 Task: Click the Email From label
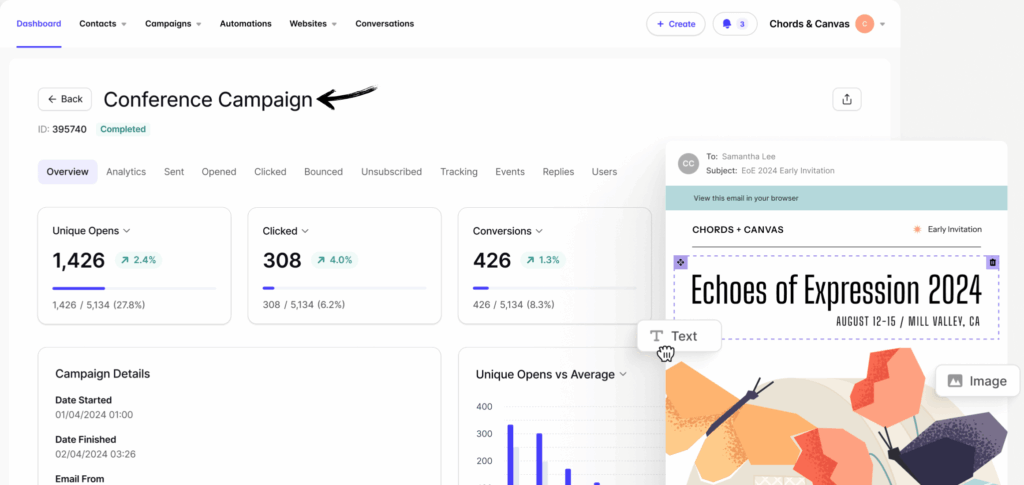(x=80, y=479)
